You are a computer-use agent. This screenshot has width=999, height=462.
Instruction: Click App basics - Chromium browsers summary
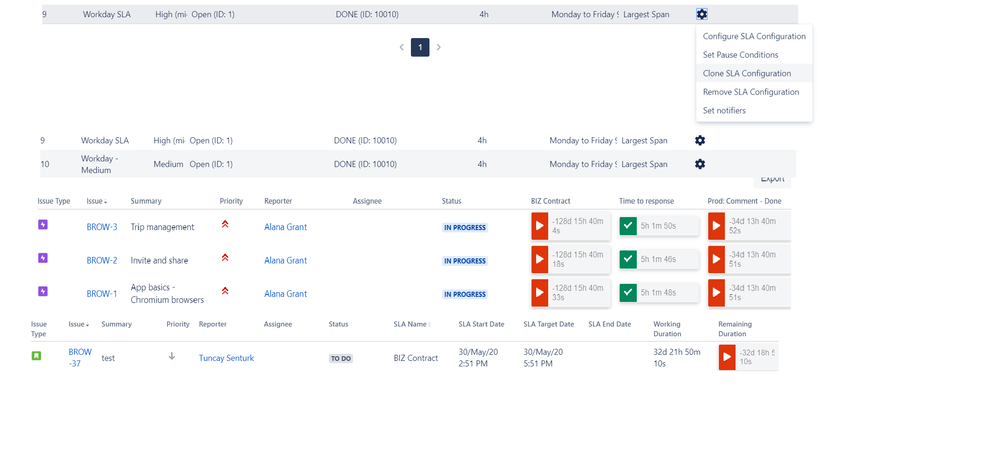pos(167,293)
